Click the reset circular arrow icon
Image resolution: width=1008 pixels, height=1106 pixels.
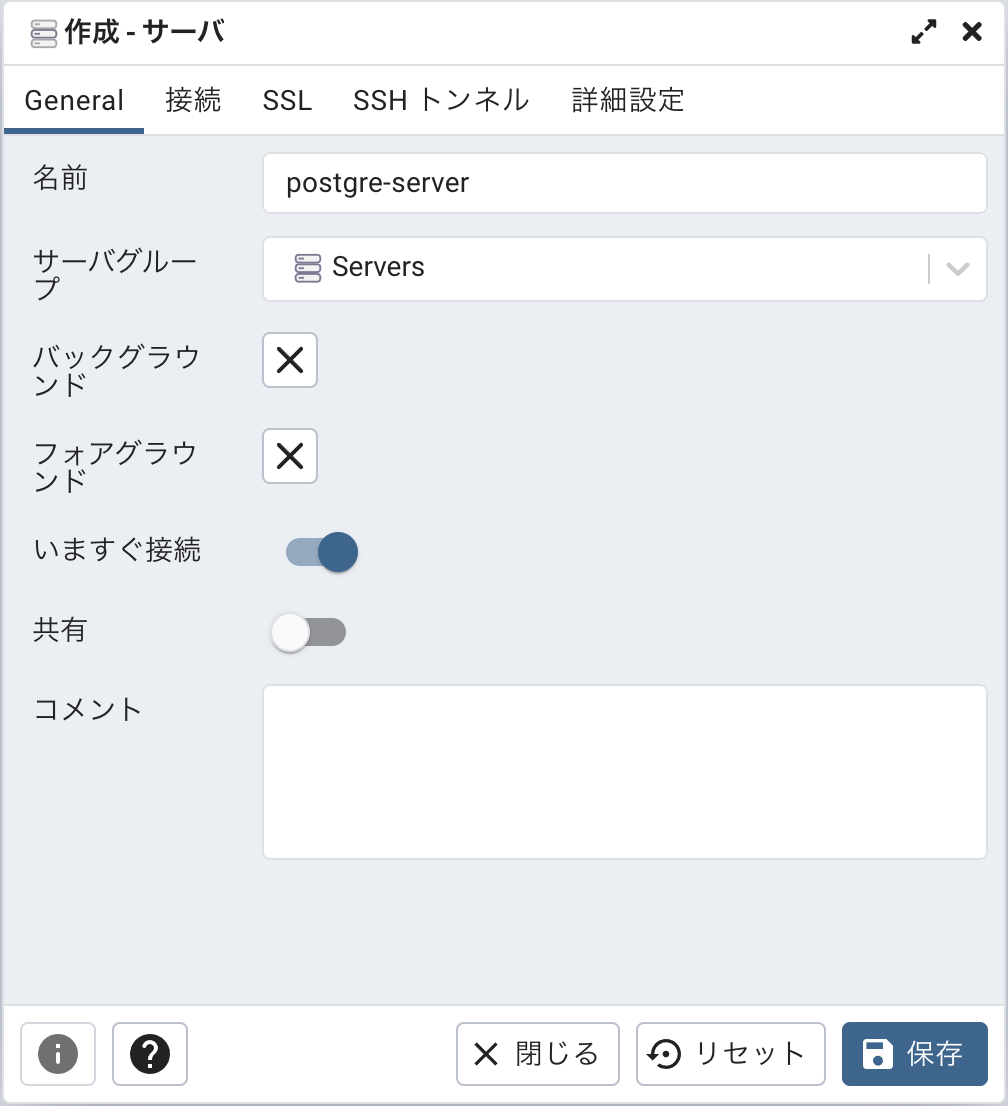[x=664, y=1054]
